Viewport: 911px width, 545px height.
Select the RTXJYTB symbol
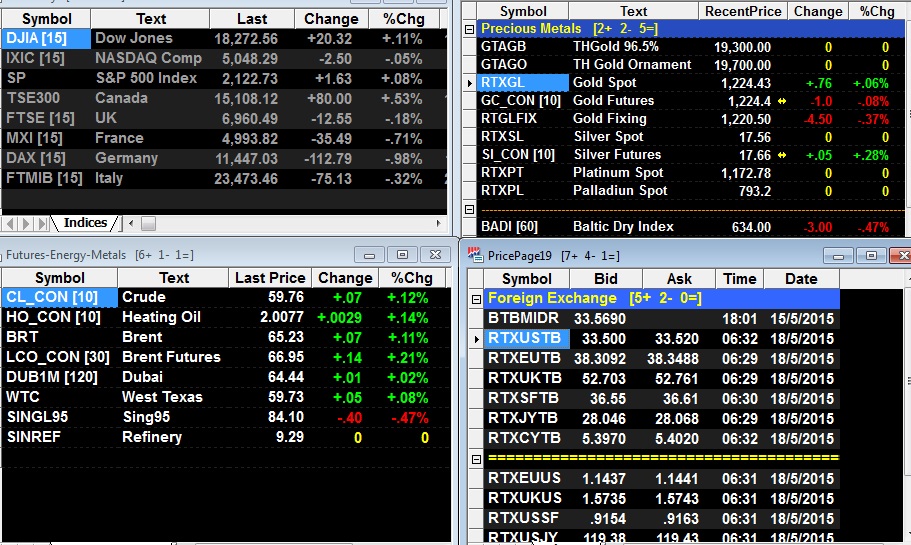[523, 418]
